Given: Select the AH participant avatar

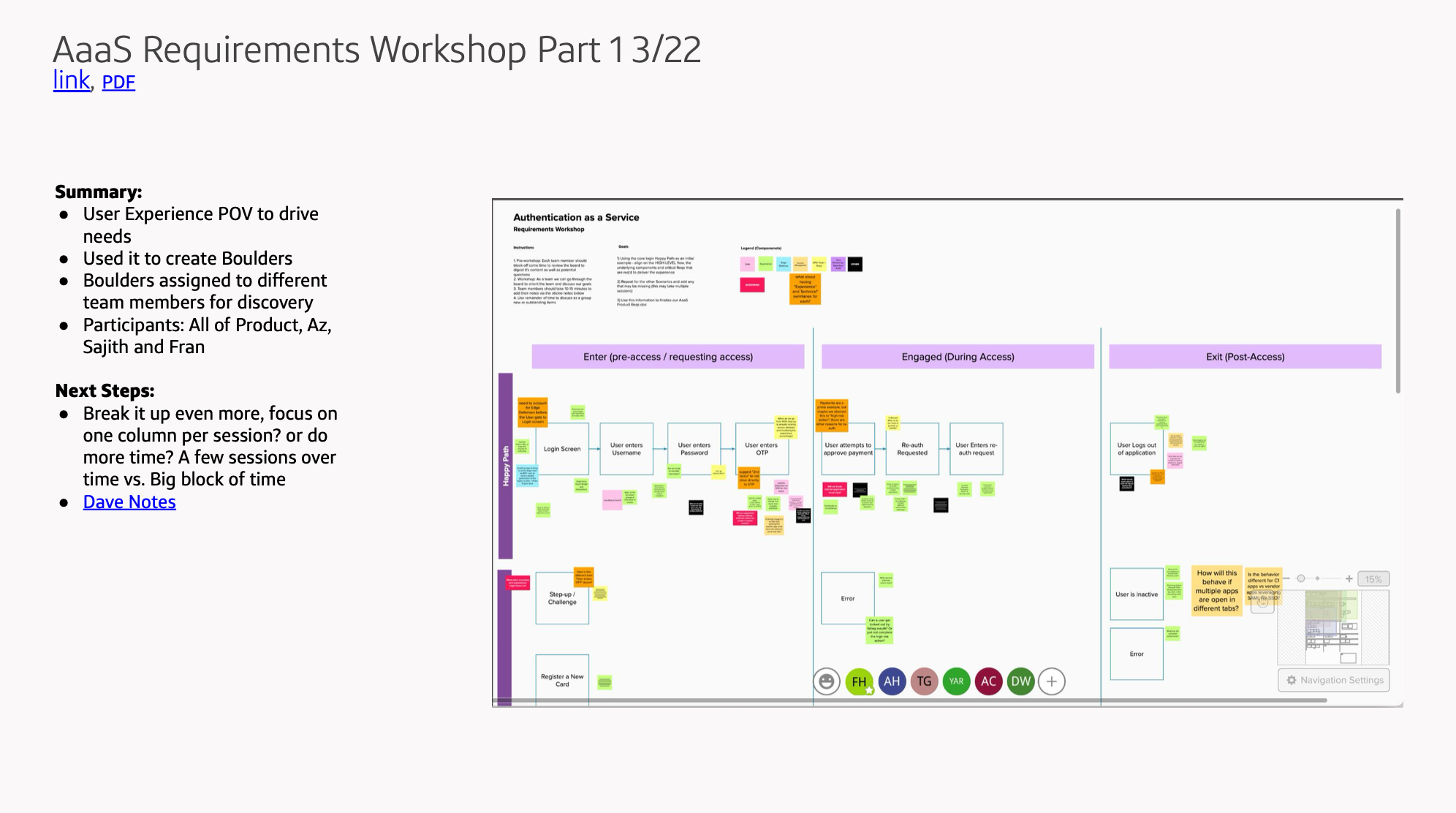Looking at the screenshot, I should [x=892, y=681].
